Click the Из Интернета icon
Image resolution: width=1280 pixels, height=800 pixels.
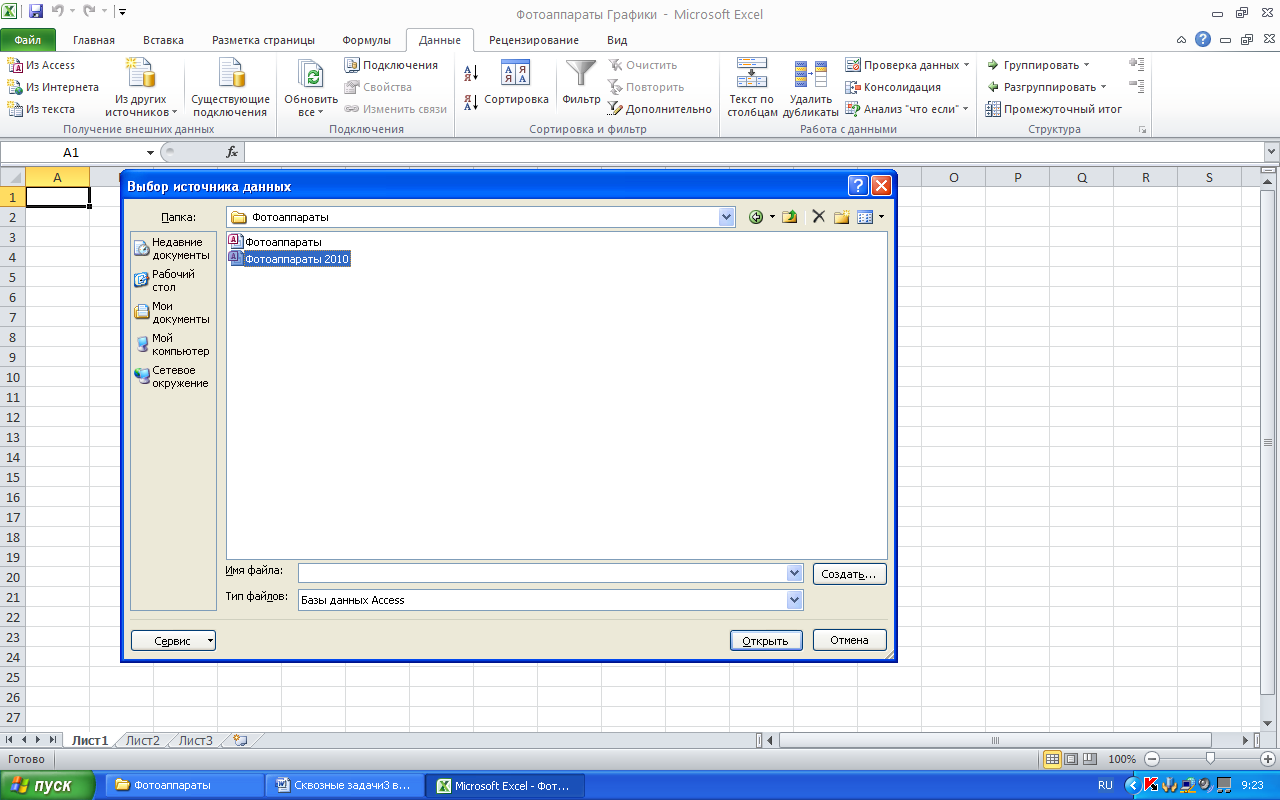tap(15, 87)
